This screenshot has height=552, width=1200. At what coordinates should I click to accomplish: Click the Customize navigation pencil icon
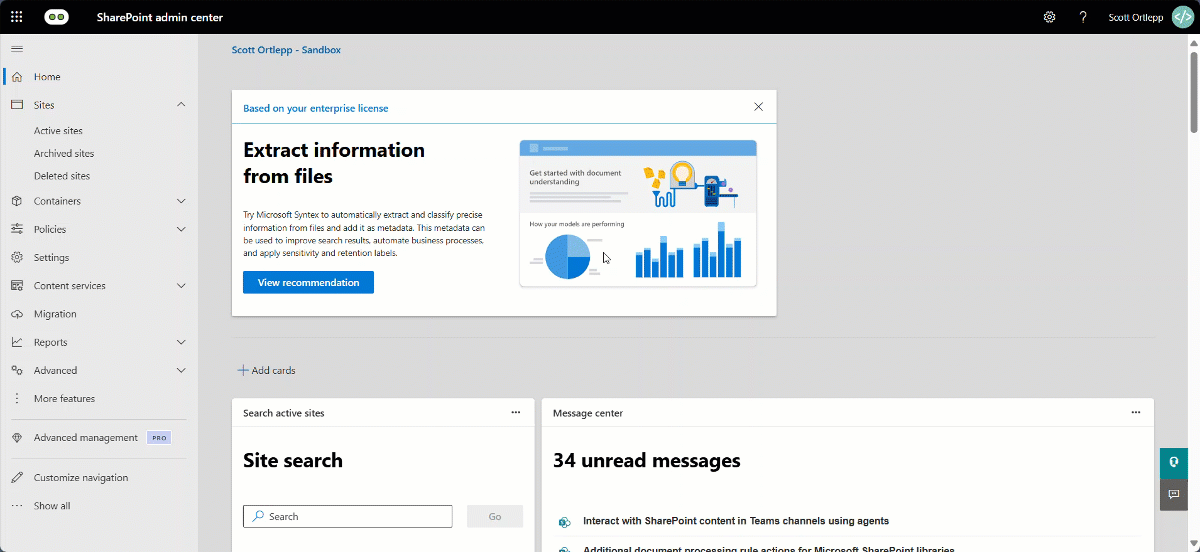(x=17, y=478)
